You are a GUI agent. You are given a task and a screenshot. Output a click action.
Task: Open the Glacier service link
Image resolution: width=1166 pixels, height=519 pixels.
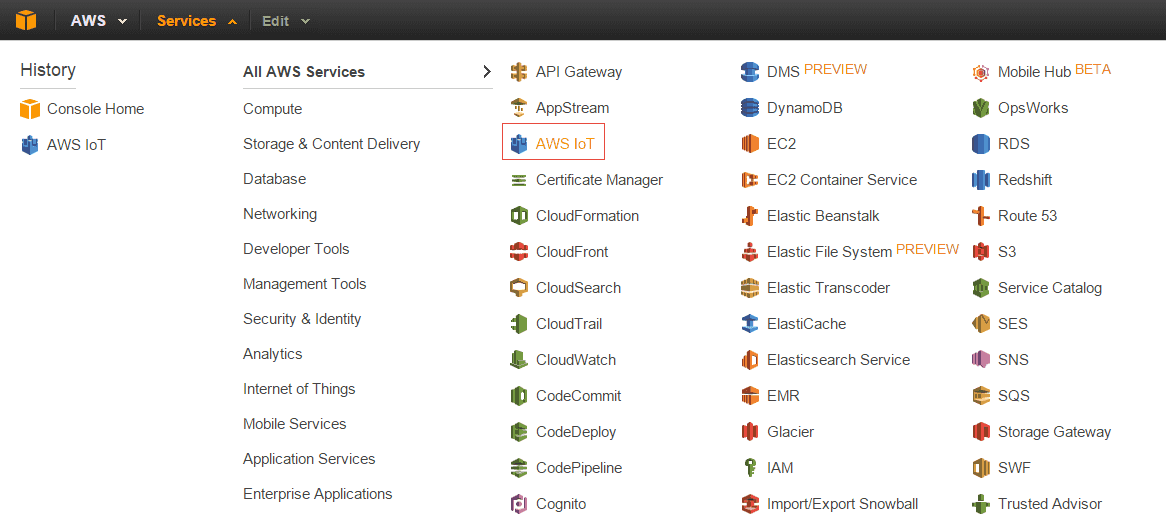click(790, 431)
